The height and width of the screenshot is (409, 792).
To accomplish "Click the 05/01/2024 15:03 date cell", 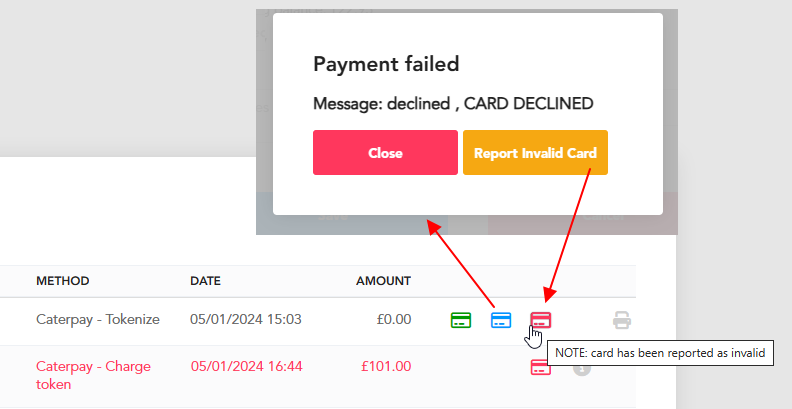I will pyautogui.click(x=246, y=319).
